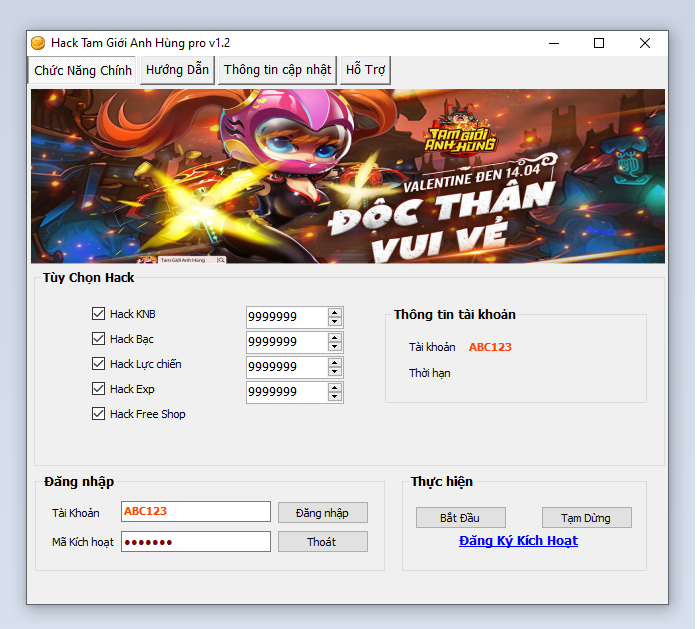Select the Hỗ Trợ tab
Image resolution: width=697 pixels, height=629 pixels.
(365, 70)
